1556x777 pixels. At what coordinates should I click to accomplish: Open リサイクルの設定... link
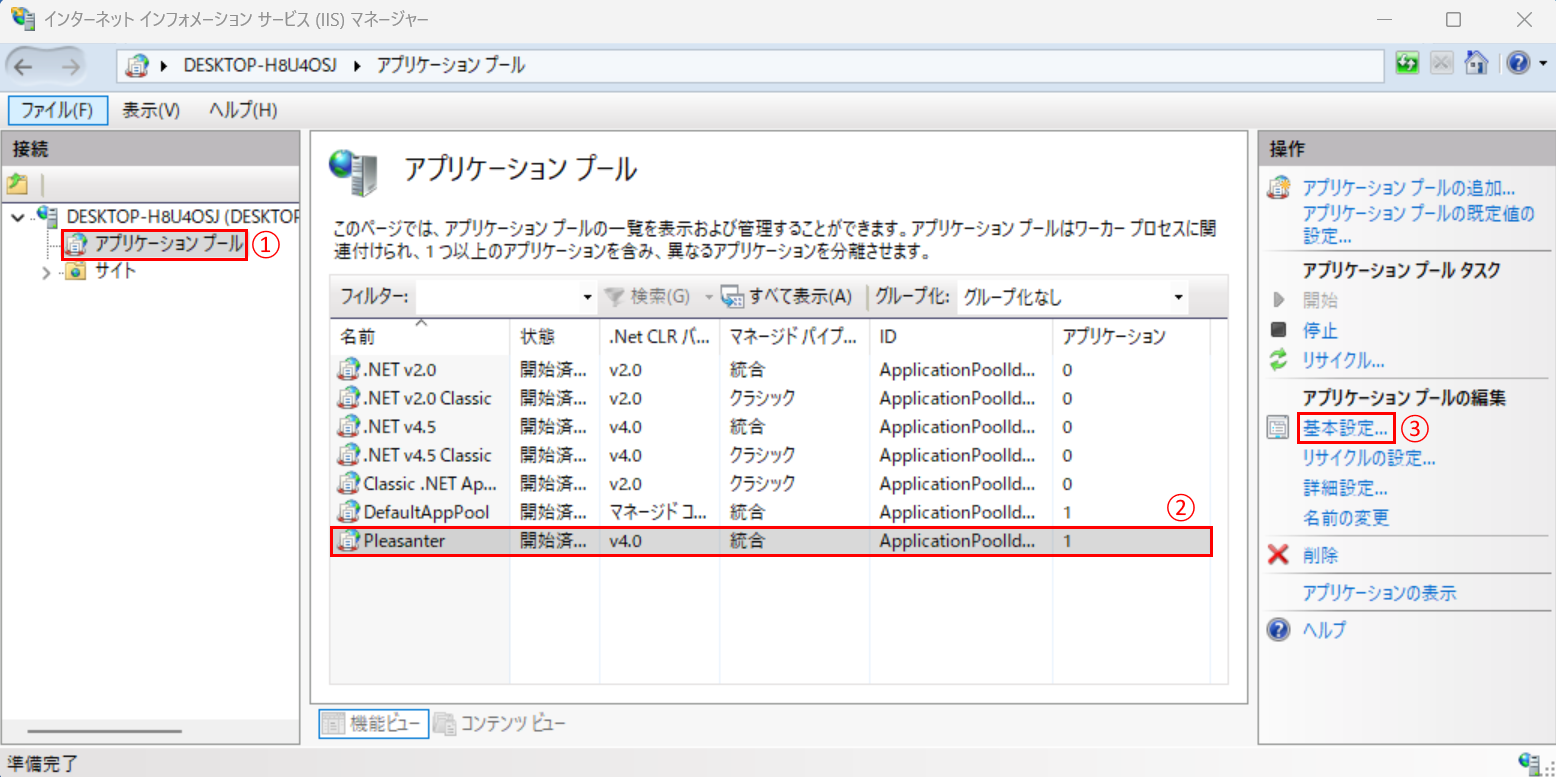coord(1369,459)
